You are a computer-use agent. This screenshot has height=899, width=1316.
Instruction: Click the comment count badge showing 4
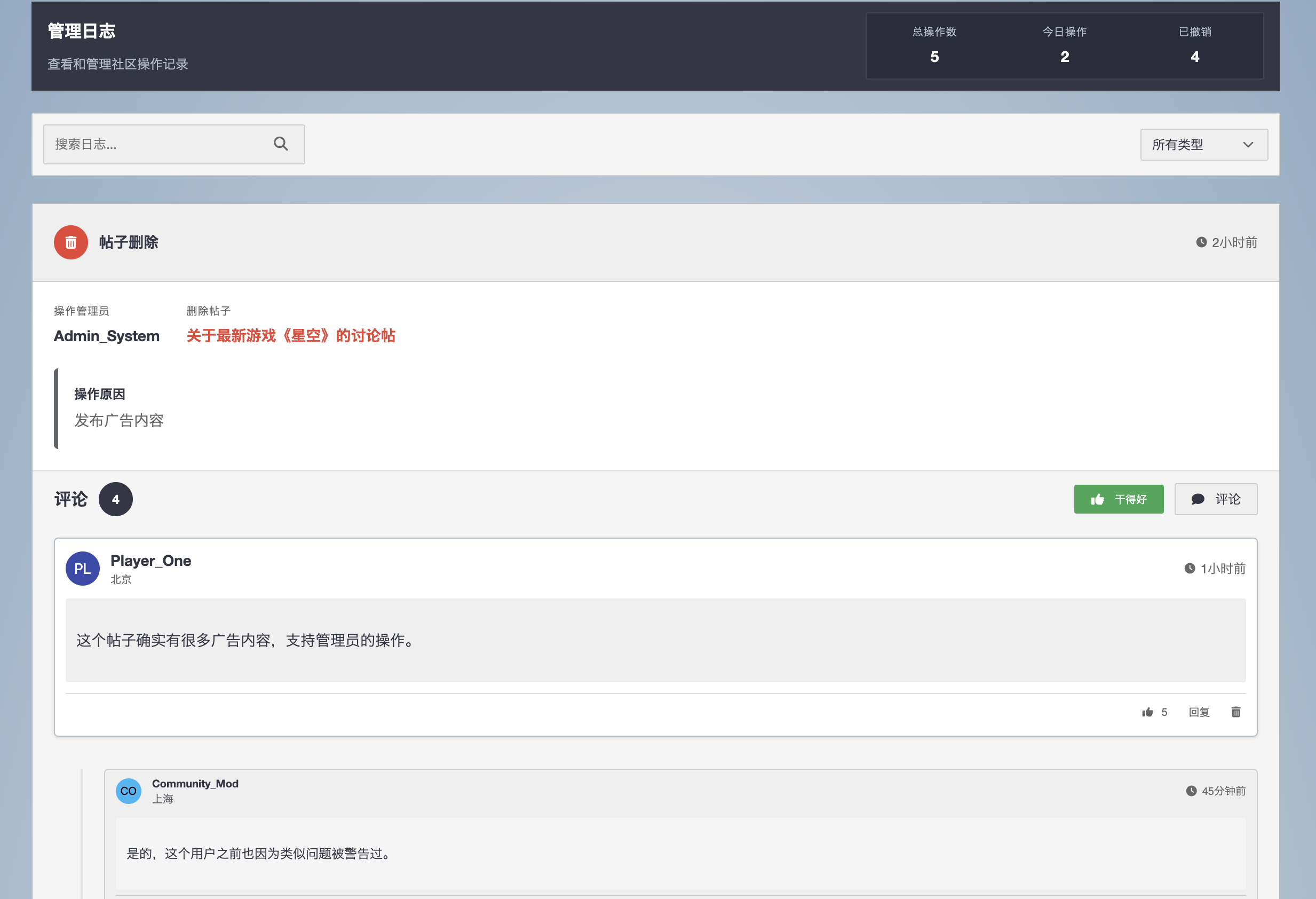pos(115,499)
